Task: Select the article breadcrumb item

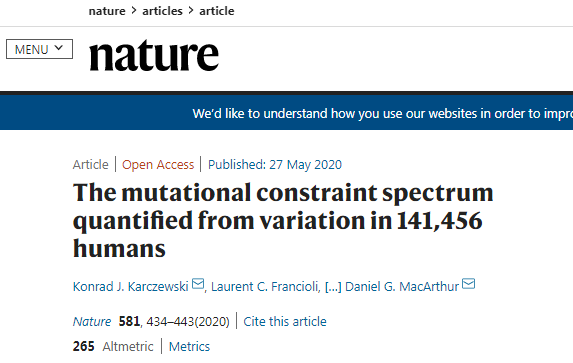Action: pos(217,11)
